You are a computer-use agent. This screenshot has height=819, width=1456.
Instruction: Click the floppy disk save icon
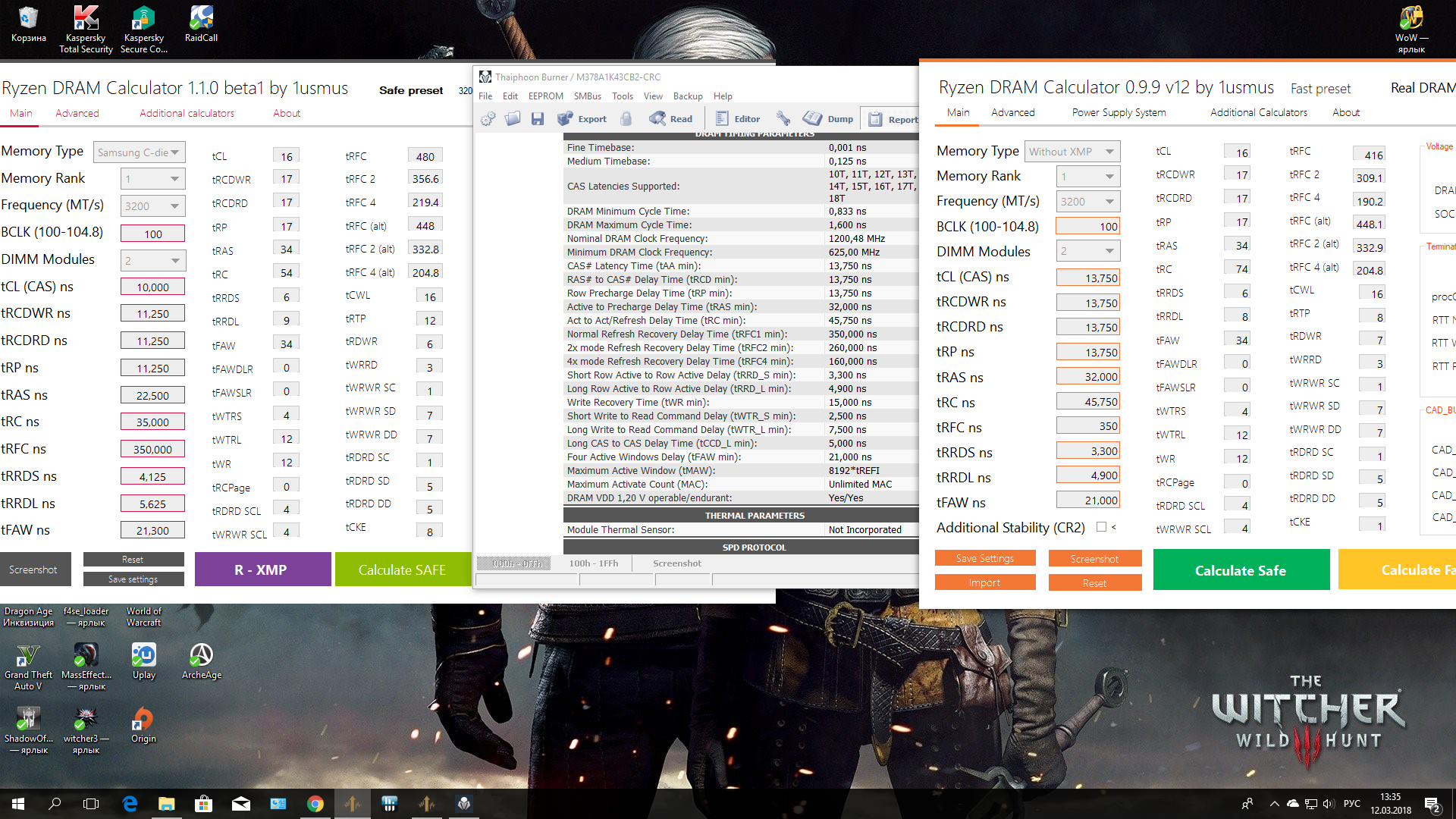pos(538,119)
